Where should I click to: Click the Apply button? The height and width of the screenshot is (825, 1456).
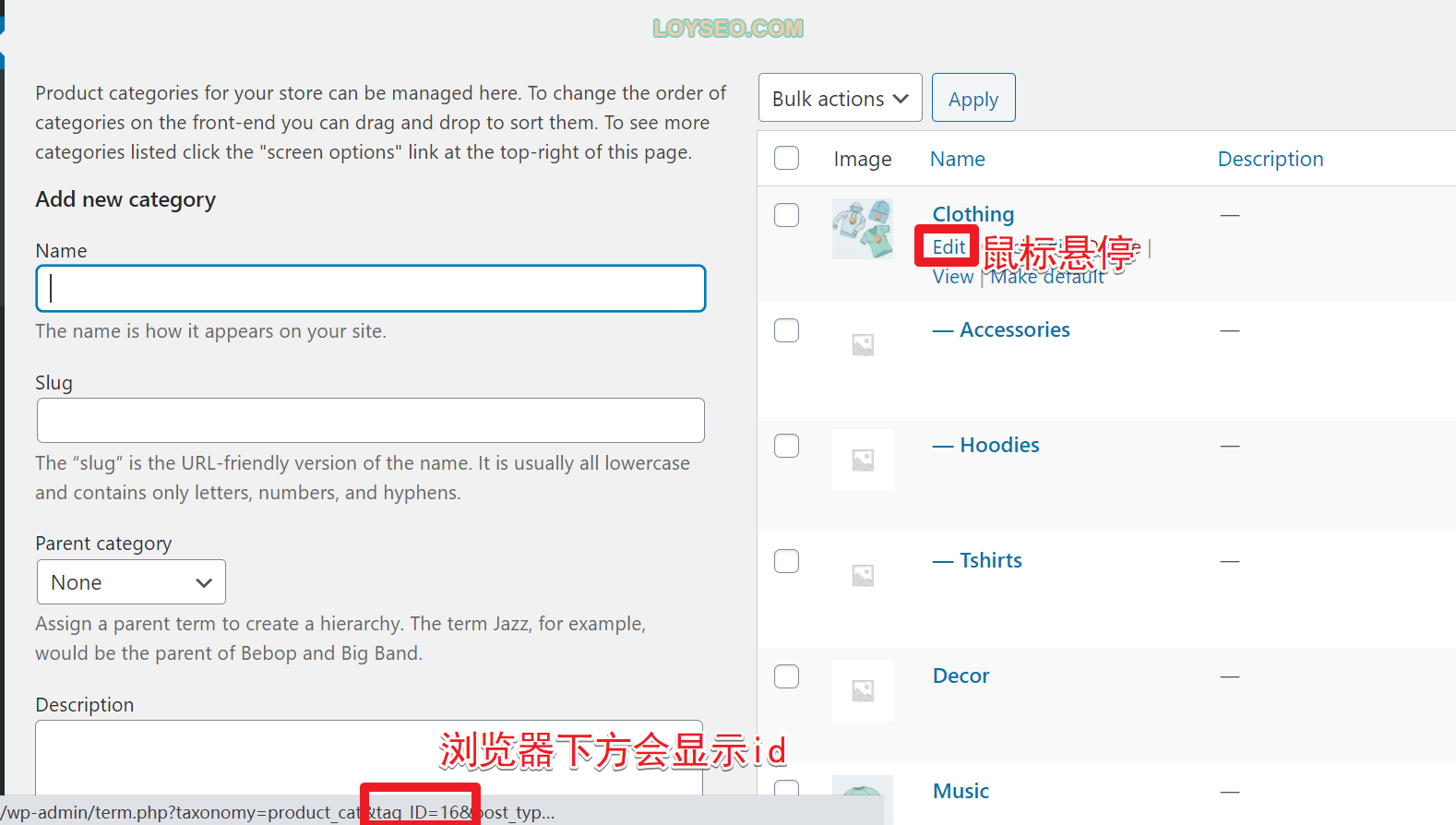click(973, 98)
